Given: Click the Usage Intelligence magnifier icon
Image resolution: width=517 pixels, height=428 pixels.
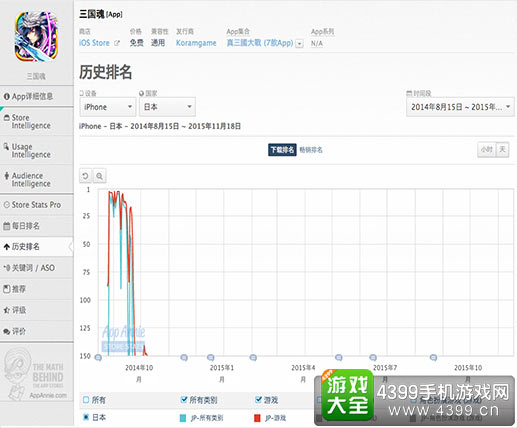Looking at the screenshot, I should click(x=6, y=146).
